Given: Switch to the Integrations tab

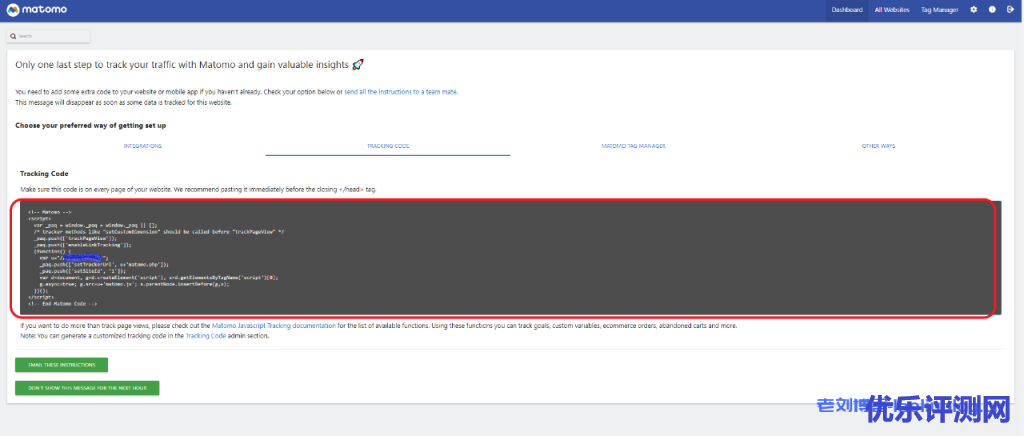Looking at the screenshot, I should (x=142, y=146).
